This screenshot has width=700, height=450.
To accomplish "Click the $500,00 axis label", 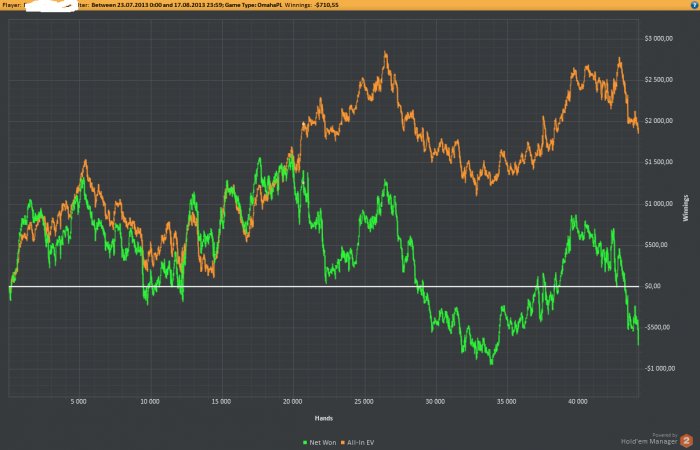I will 657,245.
